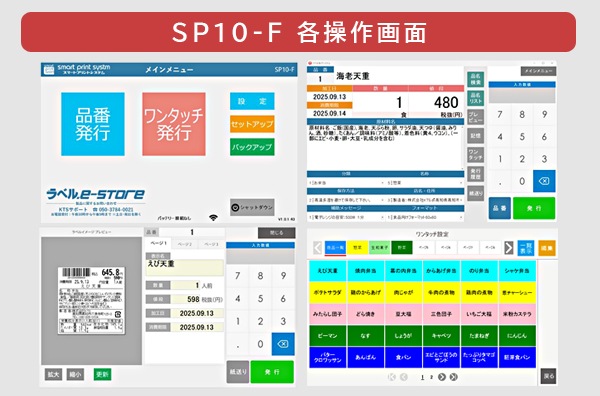The image size is (600, 396).
Task: Select the yellow category tab
Action: (357, 248)
